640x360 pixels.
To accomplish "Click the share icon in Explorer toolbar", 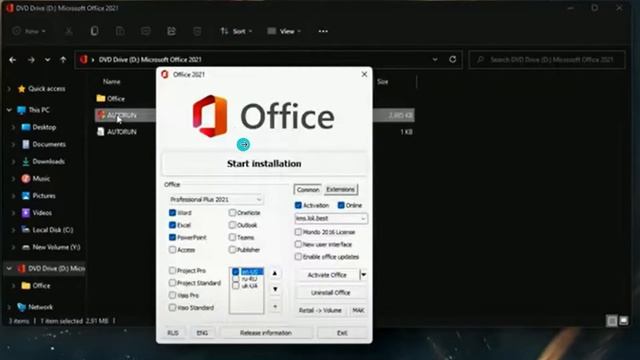I will [x=171, y=31].
